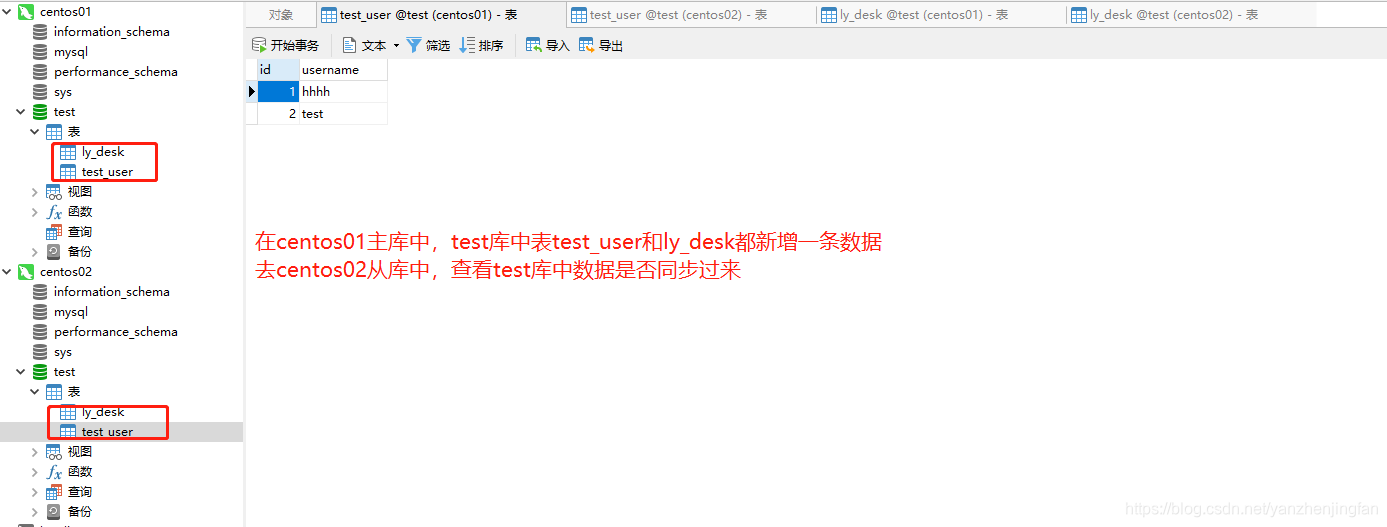Screen dimensions: 1387x527
Task: Click 视图 views icon under centos01
Action: point(54,192)
